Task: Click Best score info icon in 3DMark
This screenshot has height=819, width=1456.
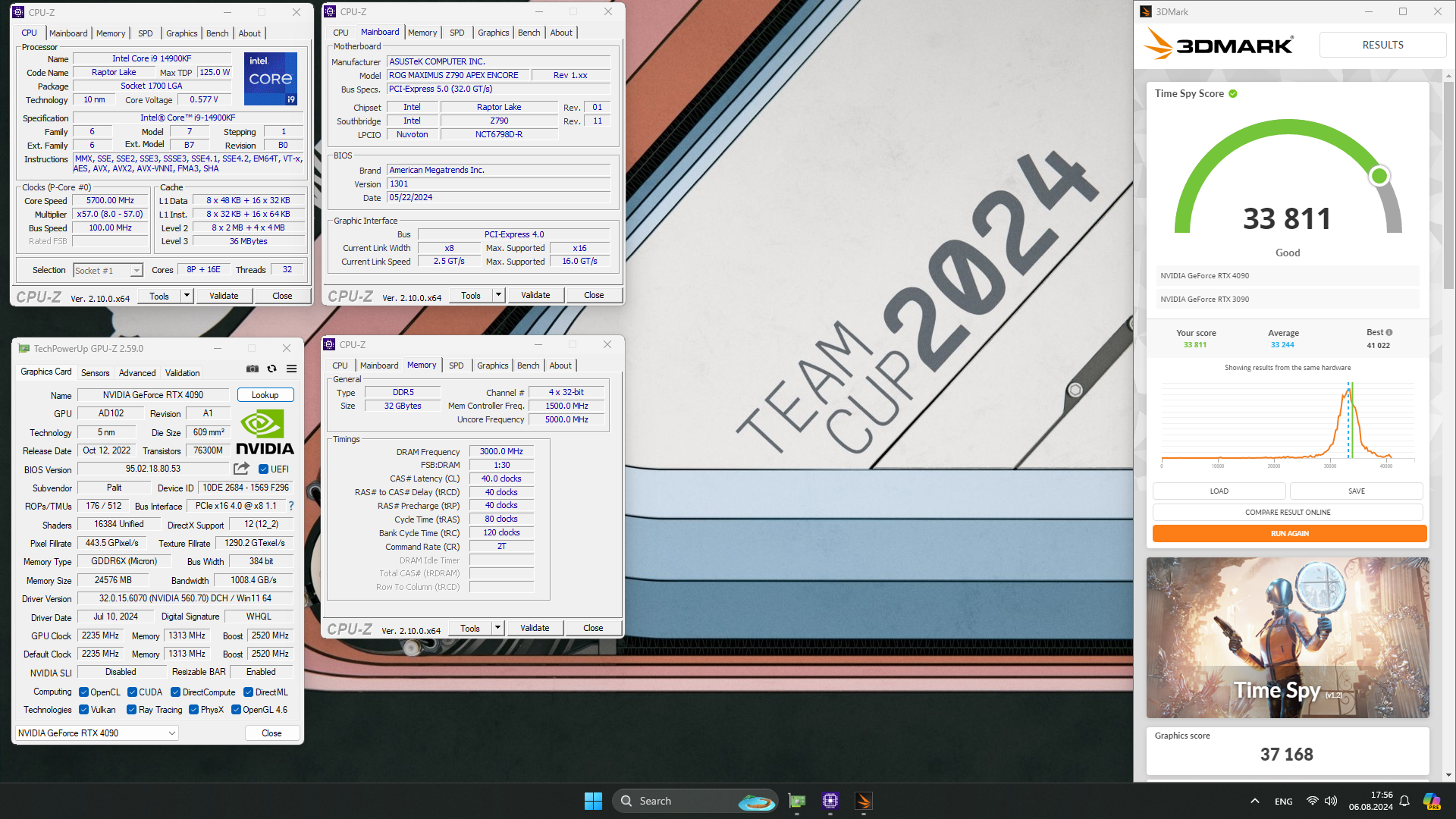Action: [x=1389, y=332]
